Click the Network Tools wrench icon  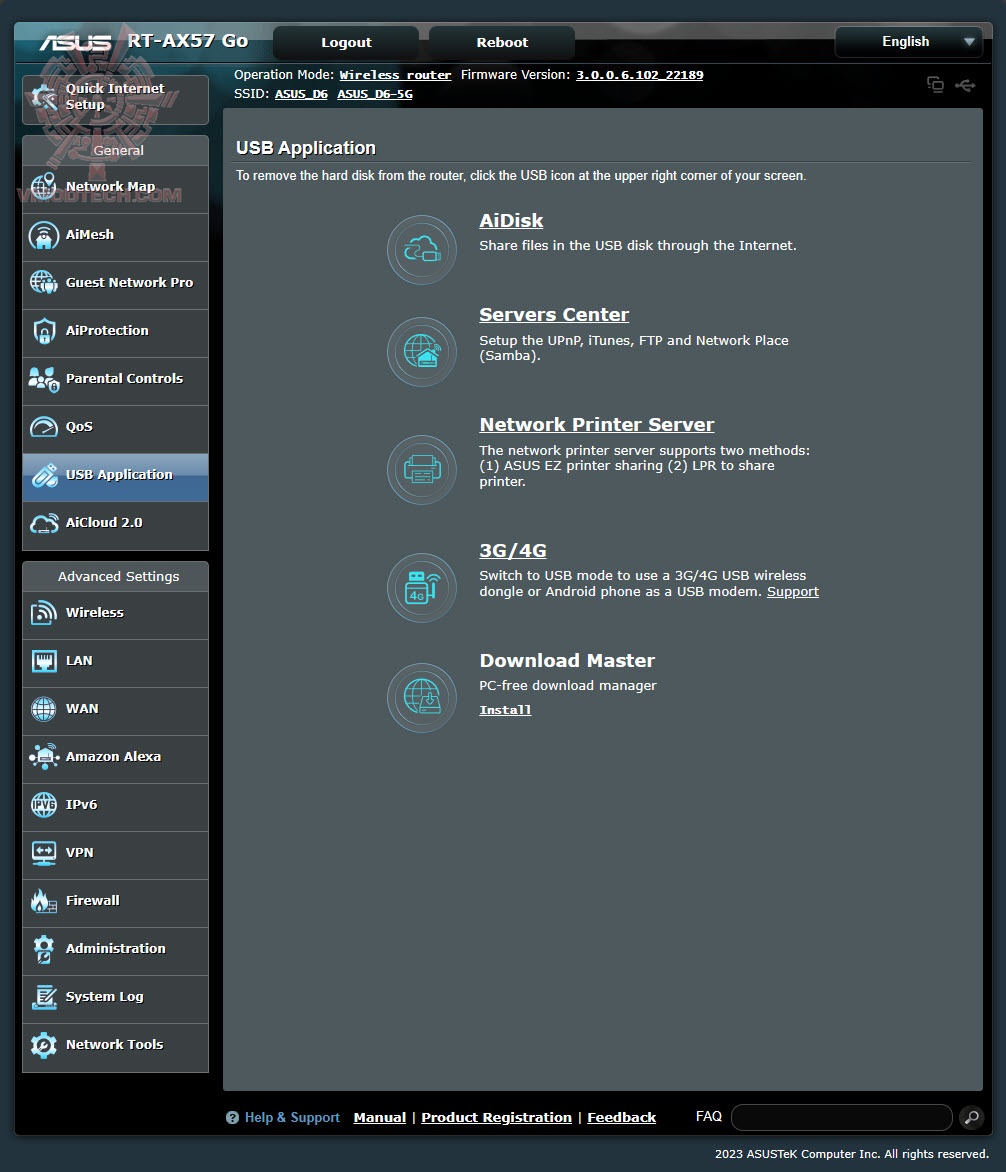43,1045
